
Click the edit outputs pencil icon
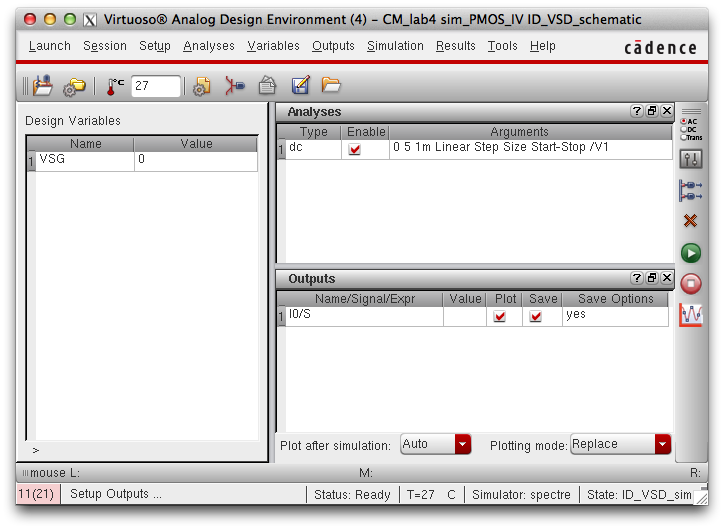(301, 85)
